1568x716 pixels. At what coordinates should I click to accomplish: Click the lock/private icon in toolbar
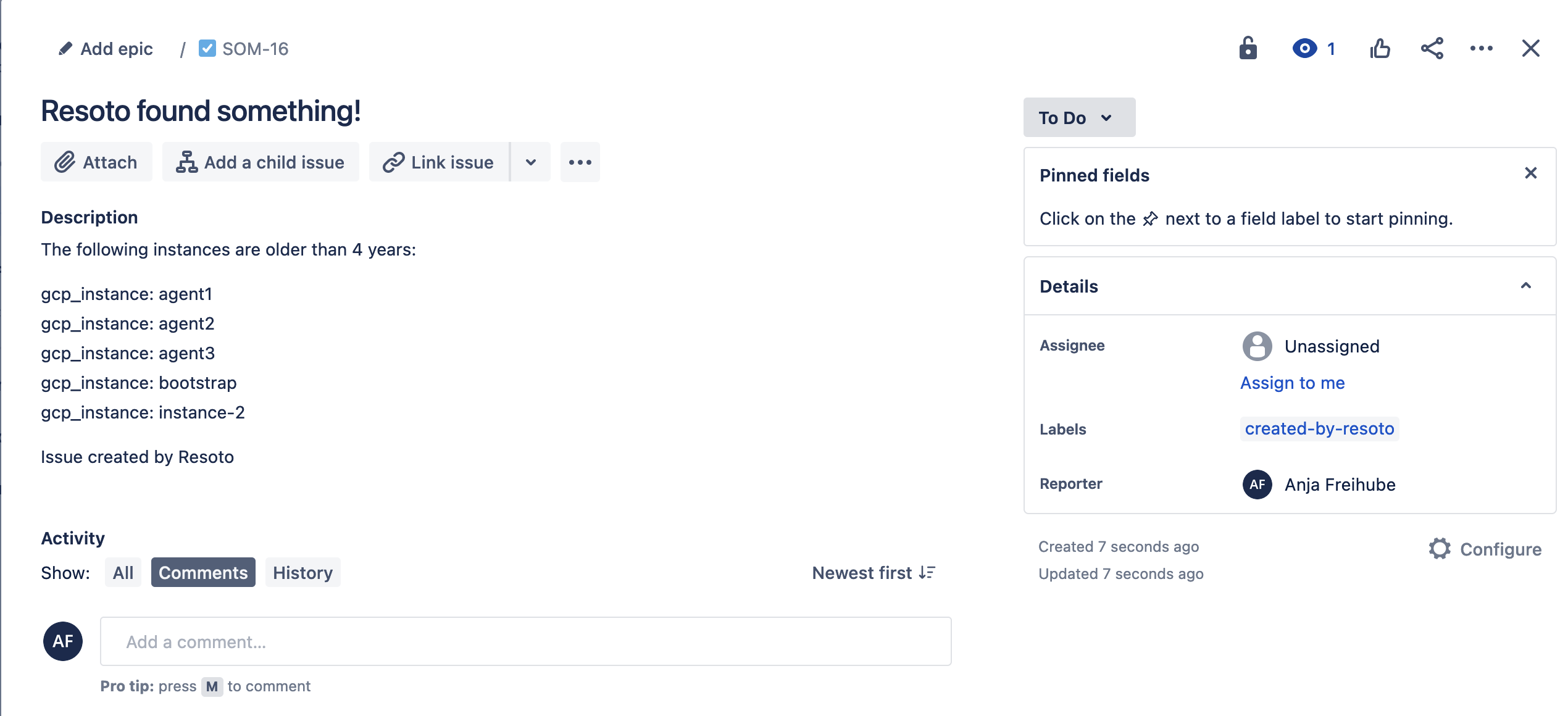(1249, 48)
